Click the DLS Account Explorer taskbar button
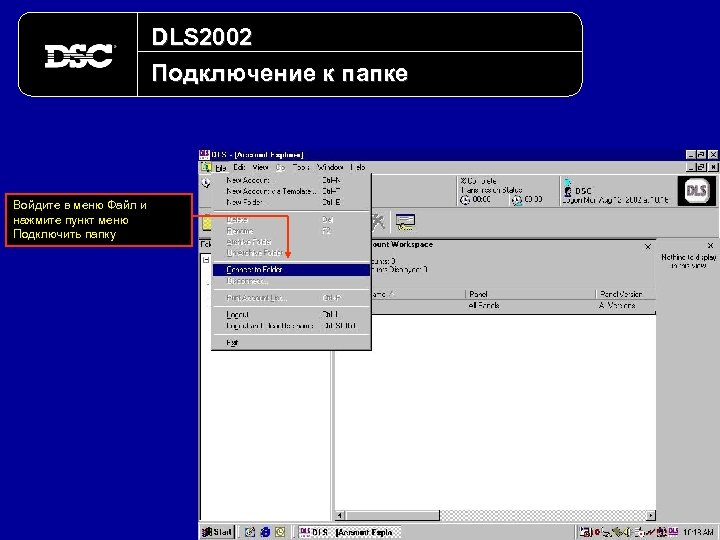 coord(349,532)
